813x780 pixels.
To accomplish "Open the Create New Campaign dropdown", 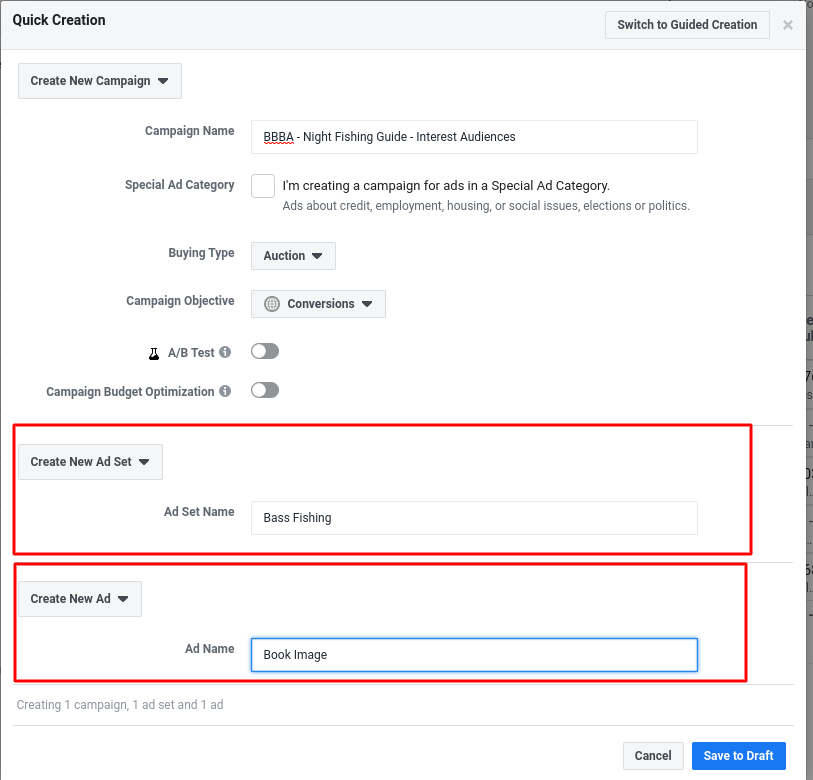I will click(x=100, y=81).
